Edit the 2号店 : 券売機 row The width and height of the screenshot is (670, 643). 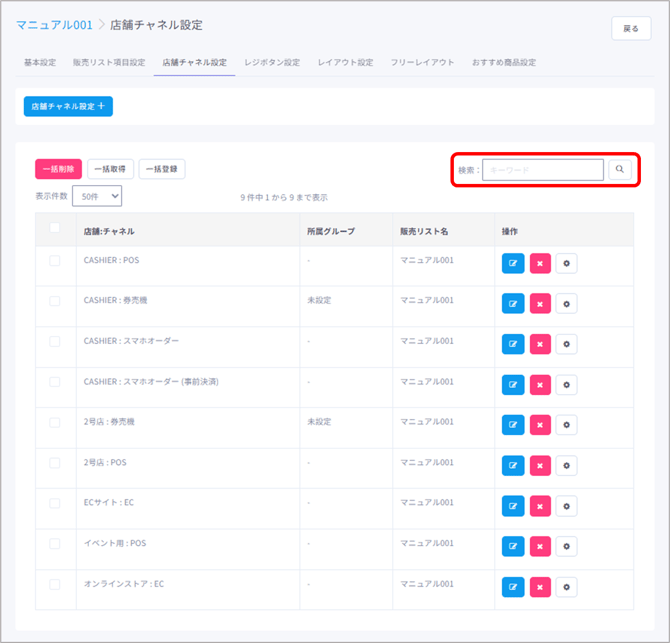(513, 425)
